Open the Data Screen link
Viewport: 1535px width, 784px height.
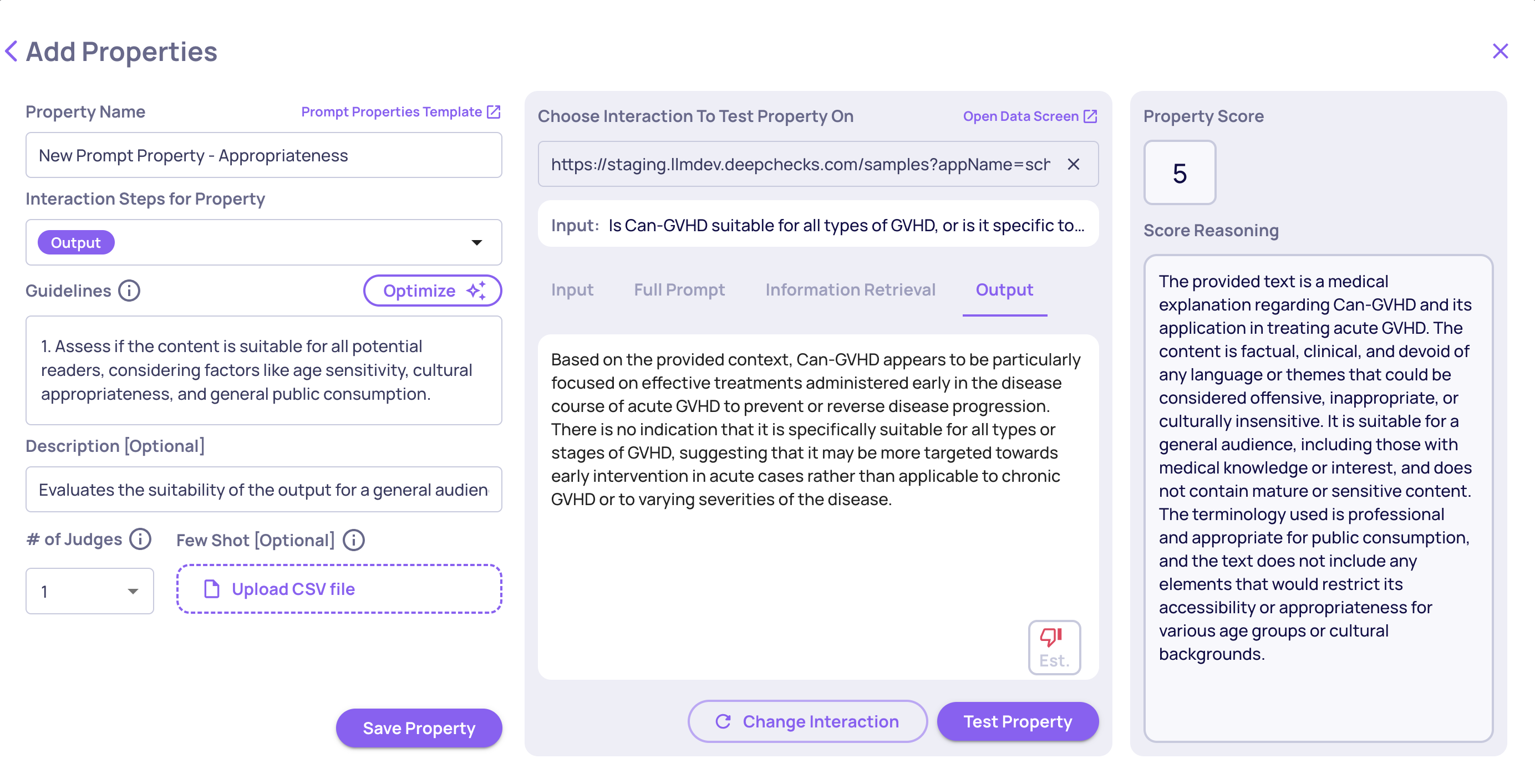(x=1029, y=116)
